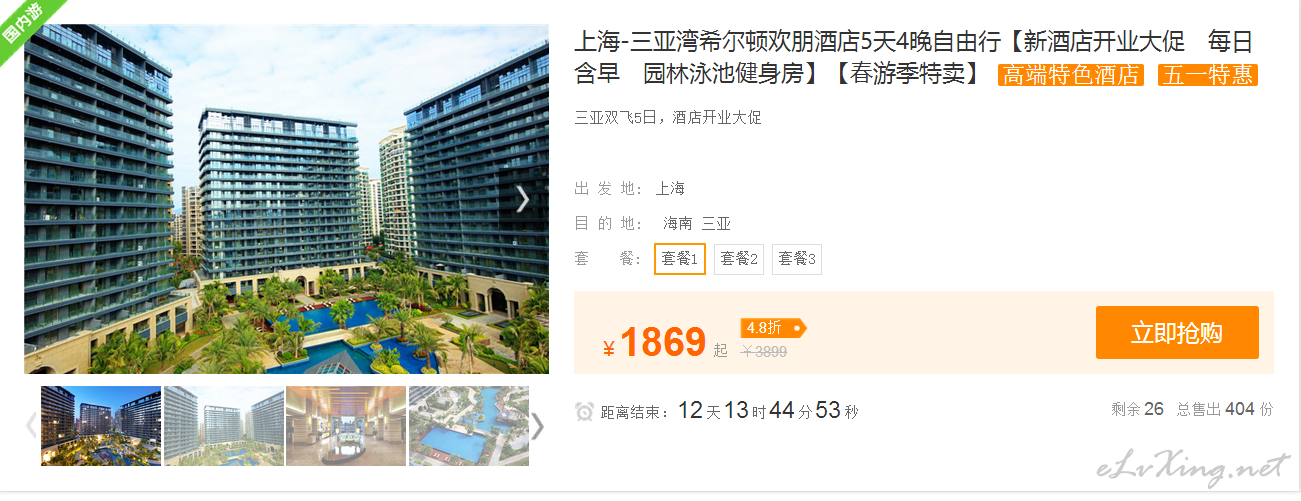Select the aerial pool view thumbnail

point(469,426)
